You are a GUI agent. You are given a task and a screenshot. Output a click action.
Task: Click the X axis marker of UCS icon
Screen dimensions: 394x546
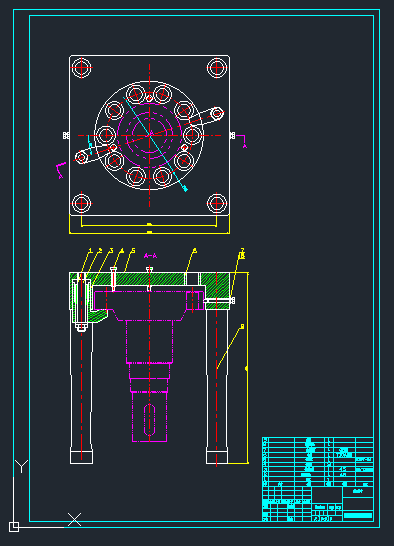click(74, 520)
